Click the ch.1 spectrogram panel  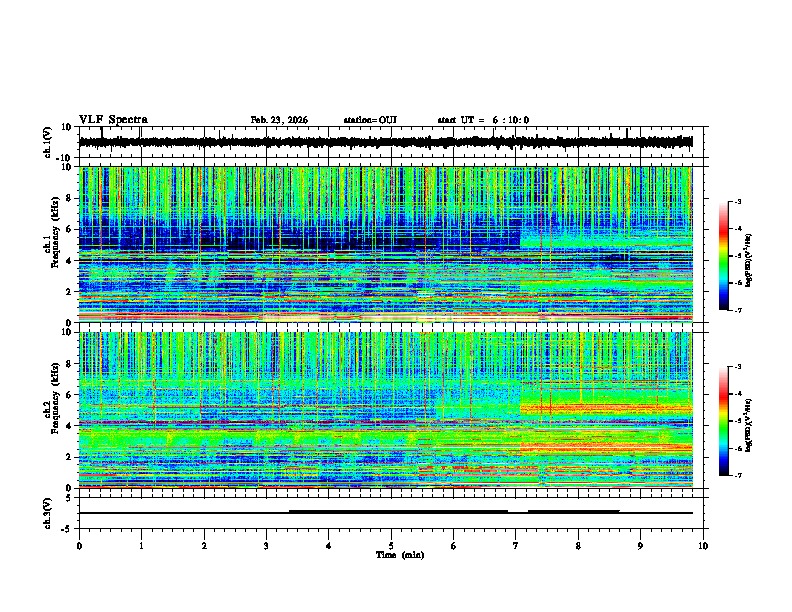click(x=385, y=244)
